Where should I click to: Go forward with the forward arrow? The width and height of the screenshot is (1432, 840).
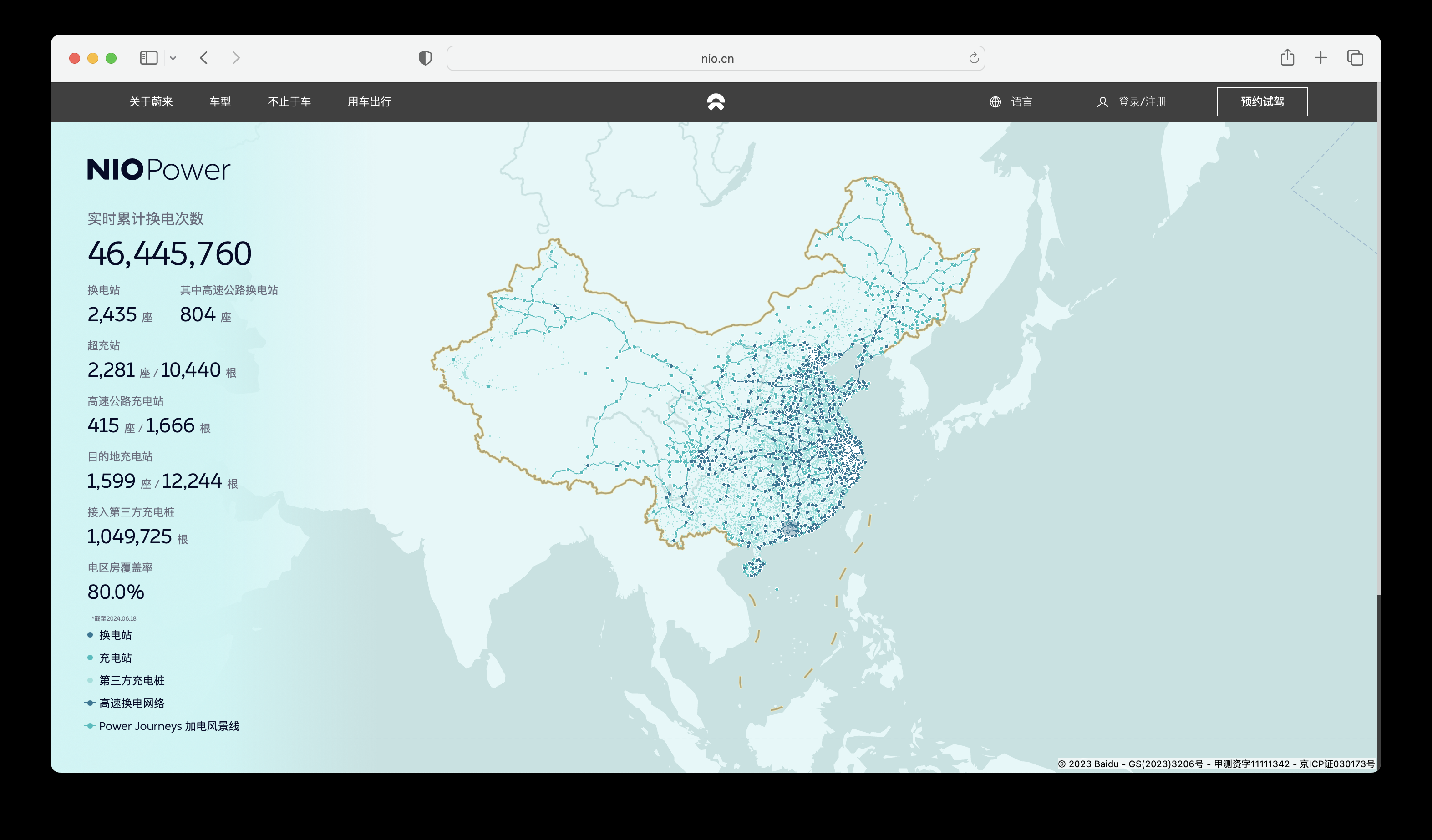pos(236,58)
